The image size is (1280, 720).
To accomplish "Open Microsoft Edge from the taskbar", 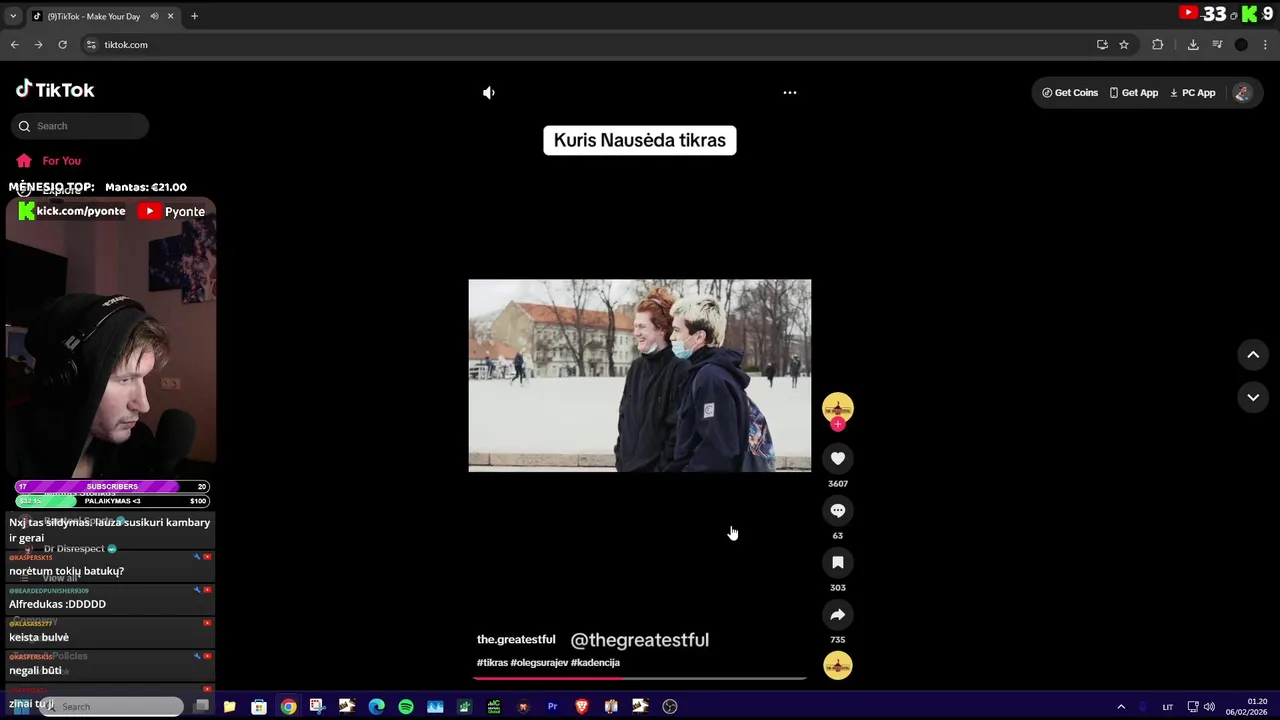I will [376, 706].
